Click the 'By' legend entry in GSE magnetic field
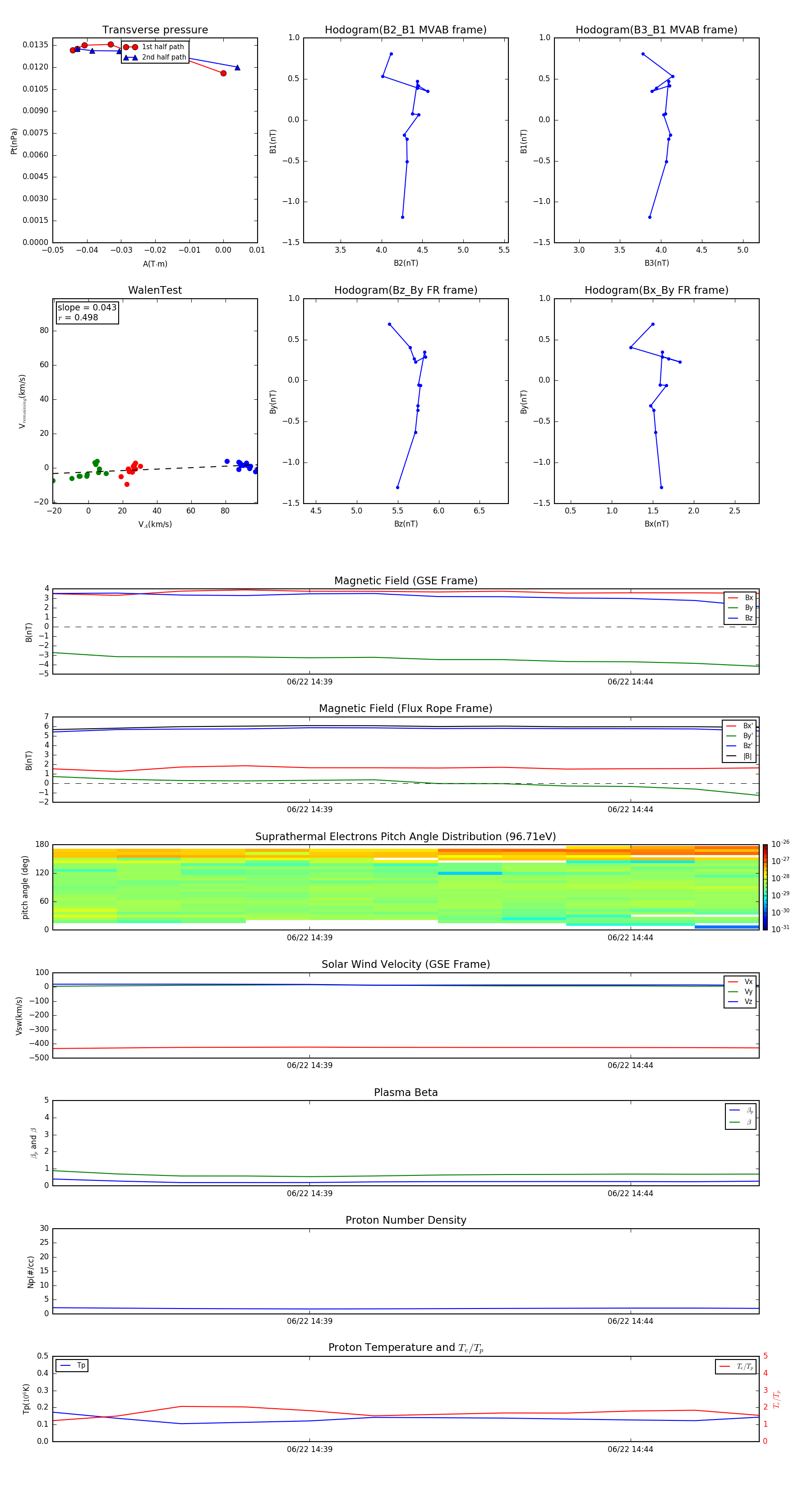This screenshot has height=1489, width=812. click(740, 607)
